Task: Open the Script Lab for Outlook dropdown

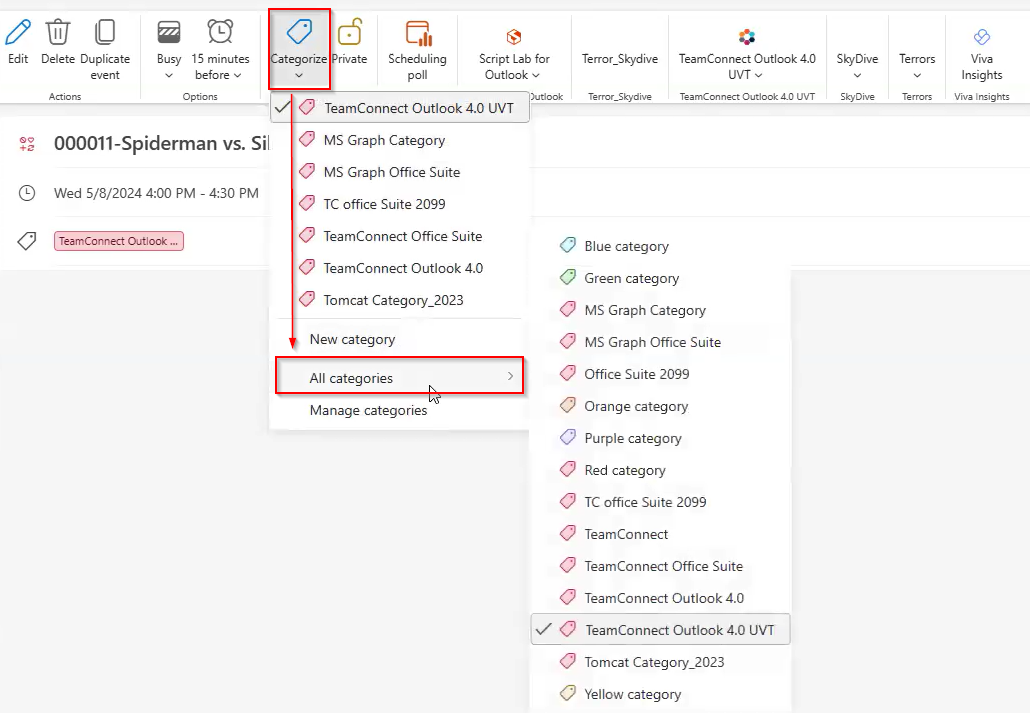Action: pyautogui.click(x=536, y=76)
